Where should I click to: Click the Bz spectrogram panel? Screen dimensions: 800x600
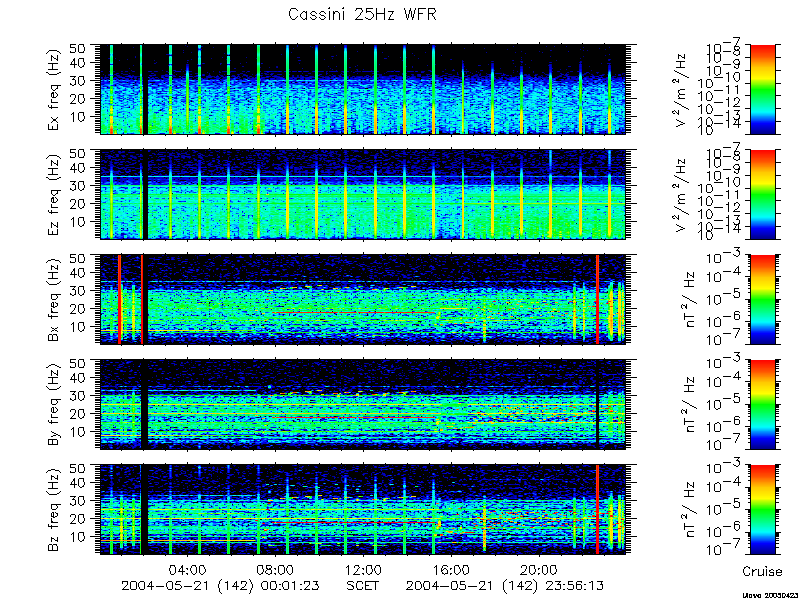coord(362,510)
